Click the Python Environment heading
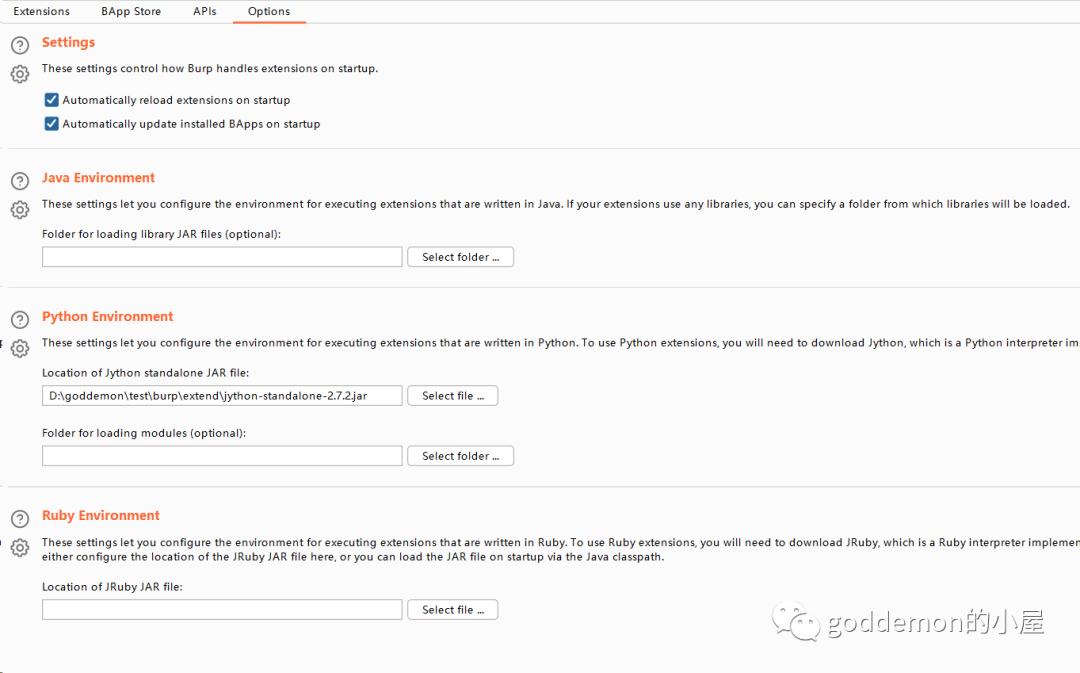The height and width of the screenshot is (673, 1080). (107, 316)
